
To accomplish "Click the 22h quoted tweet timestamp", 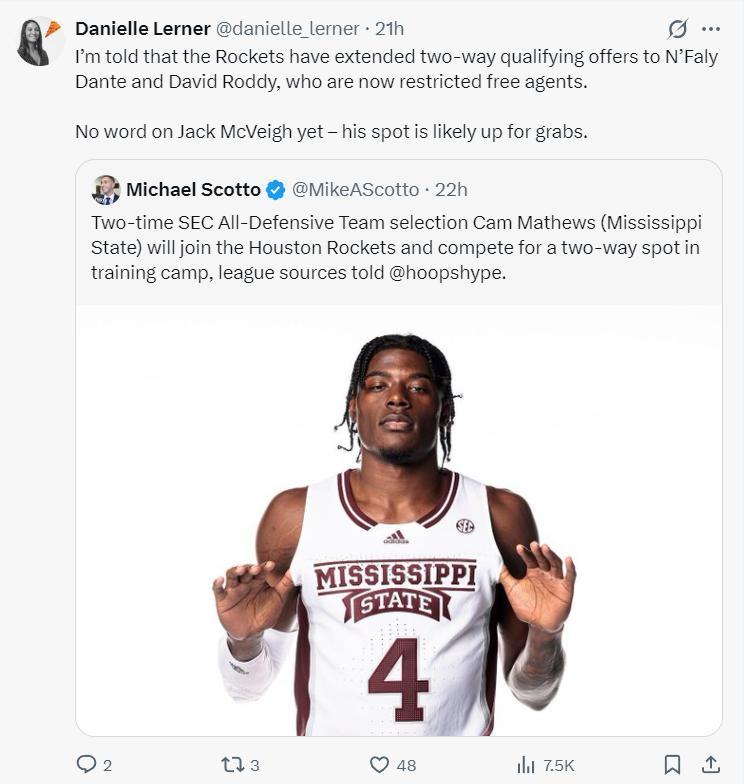I will (x=452, y=190).
